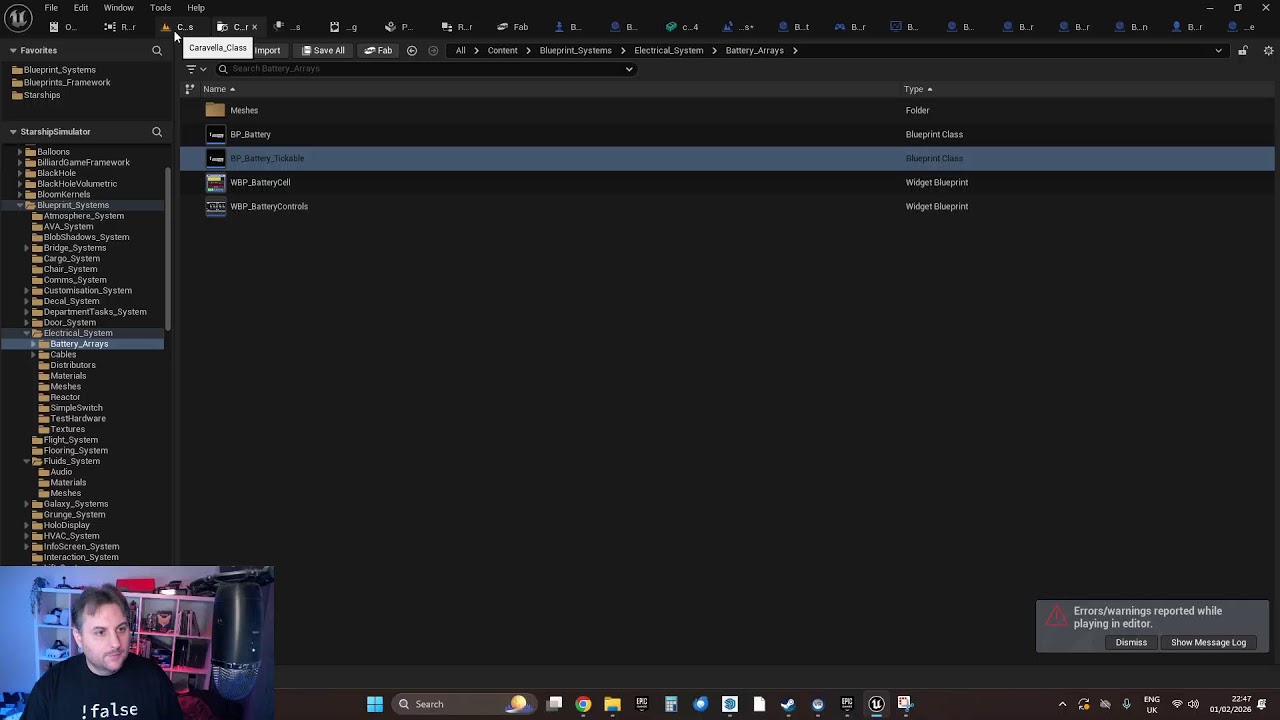Image resolution: width=1280 pixels, height=720 pixels.
Task: Open the Calculator app on taskbar
Action: (671, 704)
